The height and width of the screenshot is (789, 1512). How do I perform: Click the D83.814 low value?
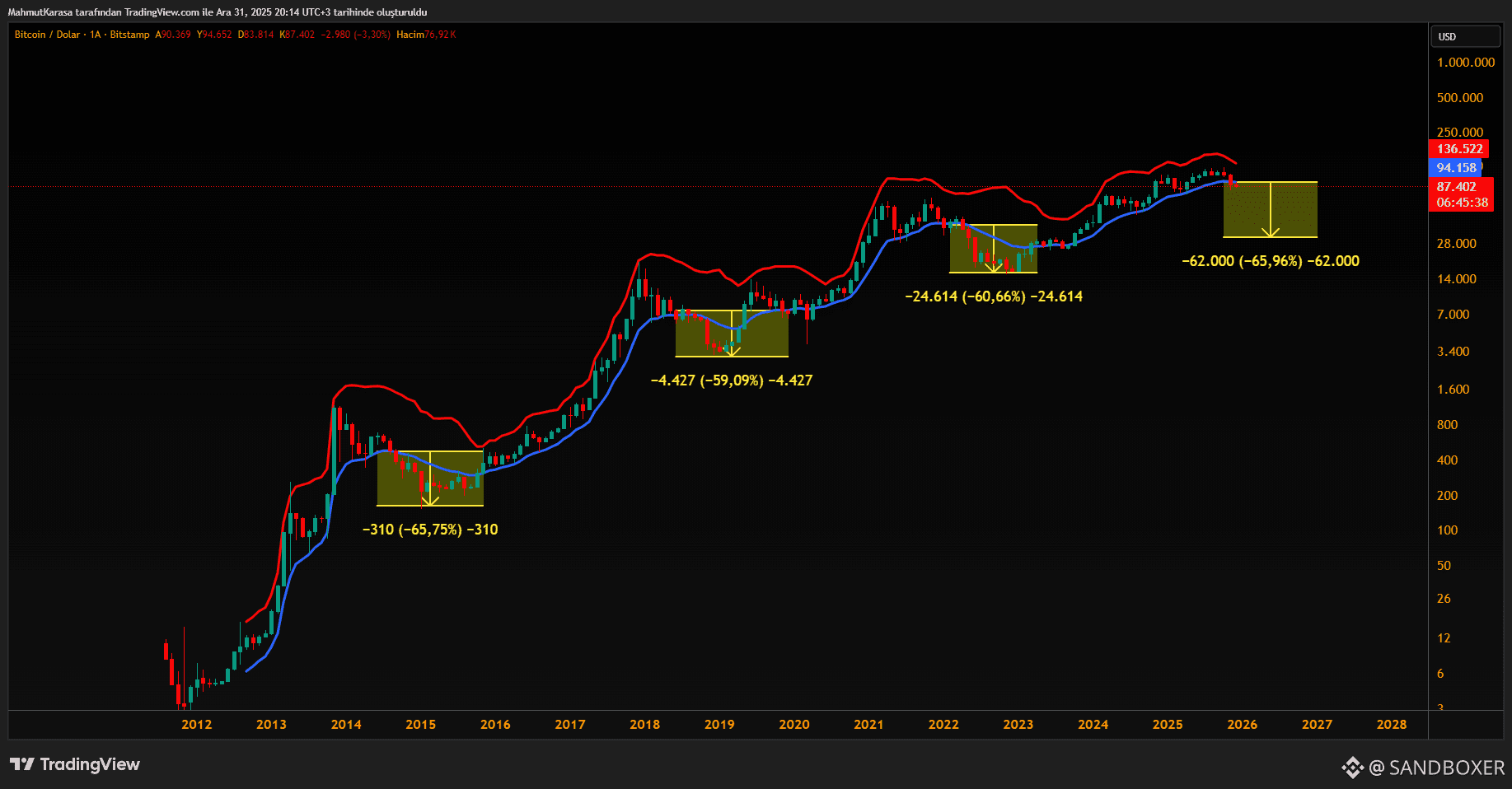pos(255,35)
